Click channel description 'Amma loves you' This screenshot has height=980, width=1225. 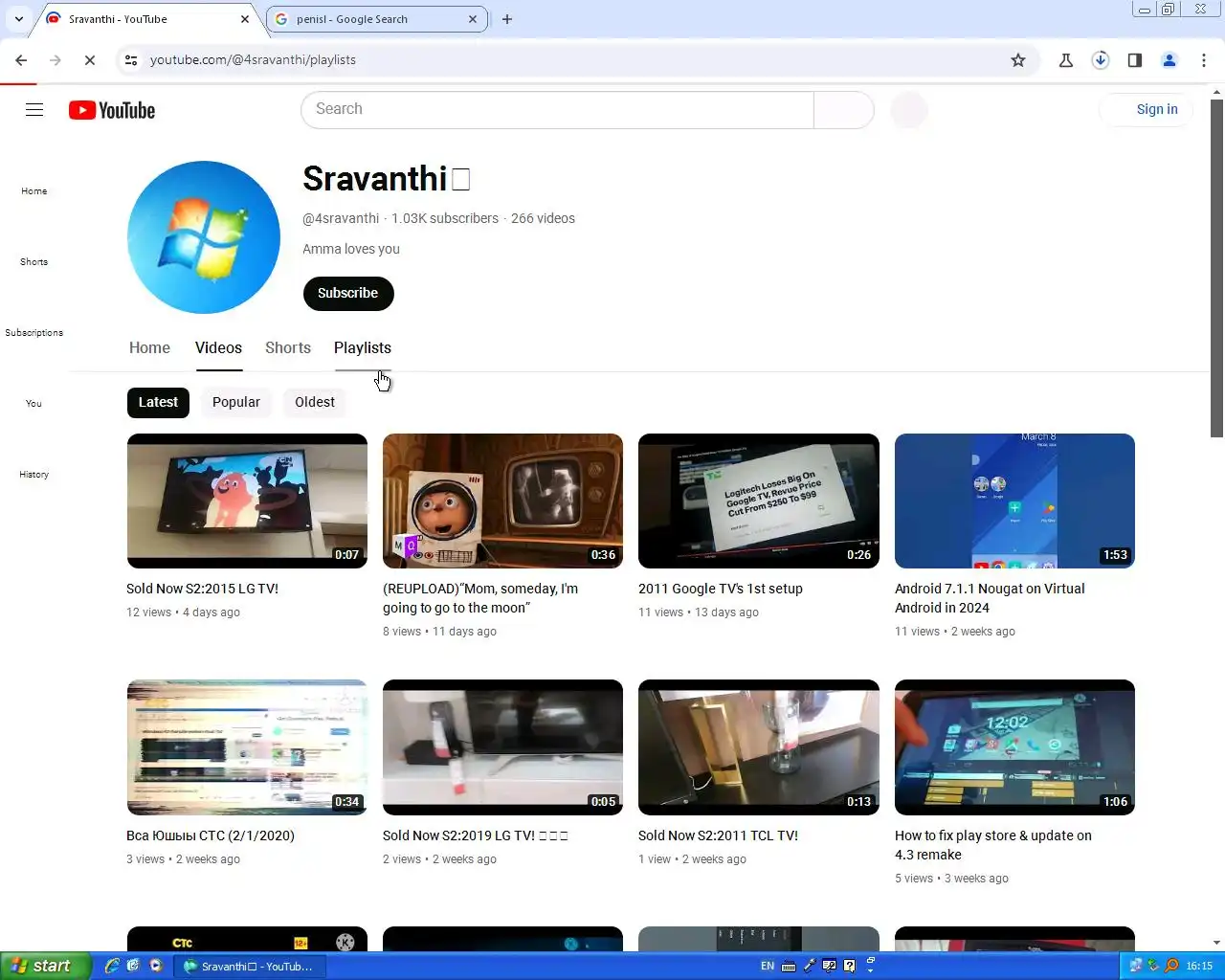(x=351, y=249)
